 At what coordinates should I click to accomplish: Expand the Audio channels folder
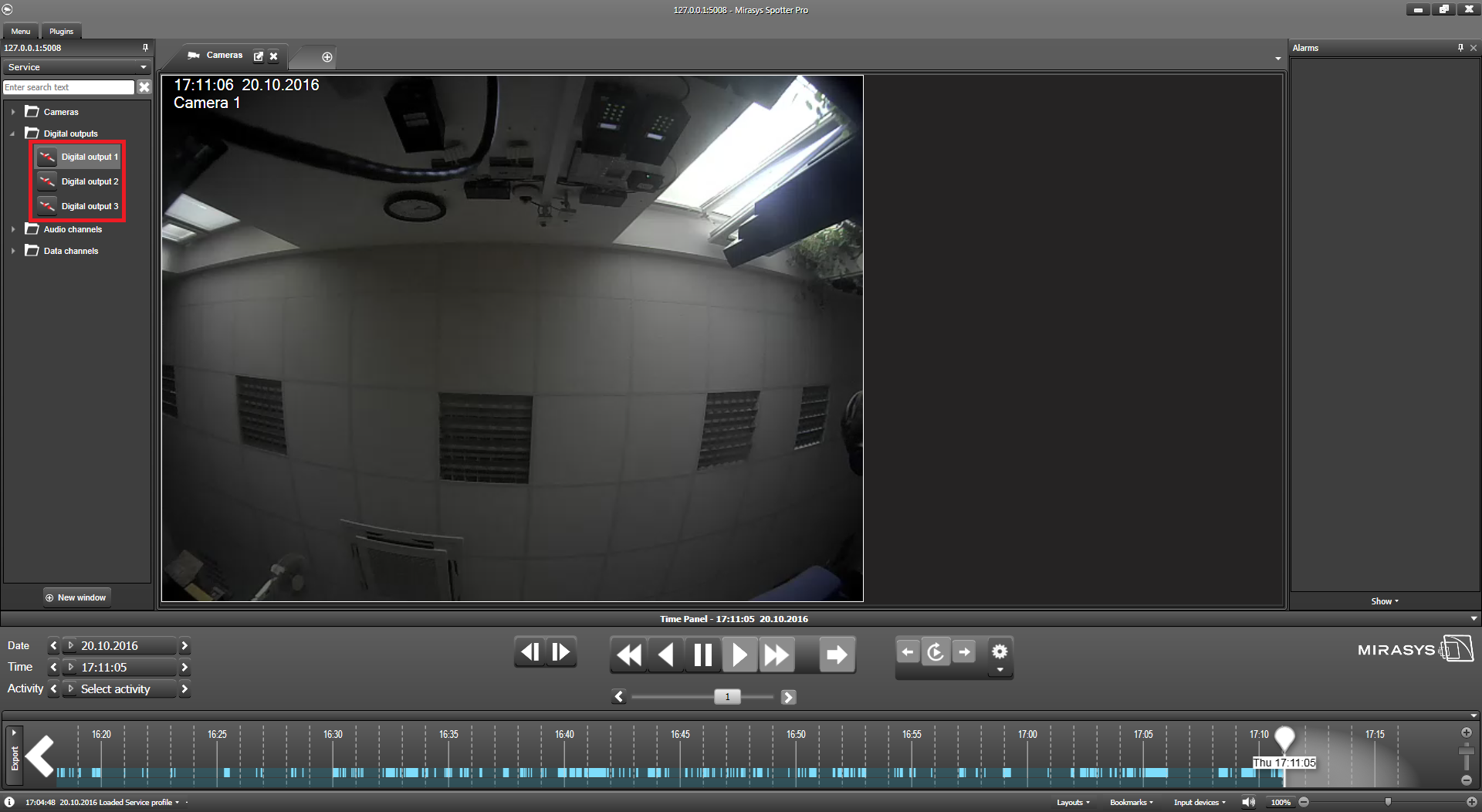13,229
